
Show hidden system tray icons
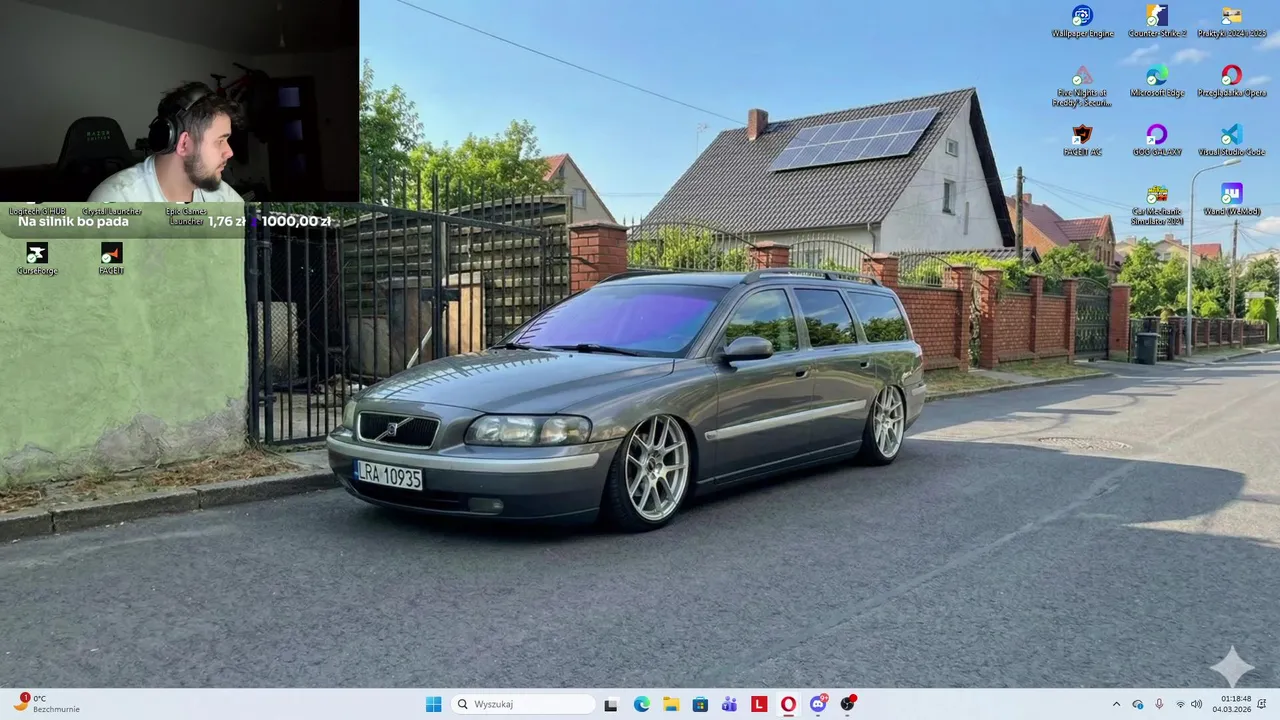(1116, 704)
